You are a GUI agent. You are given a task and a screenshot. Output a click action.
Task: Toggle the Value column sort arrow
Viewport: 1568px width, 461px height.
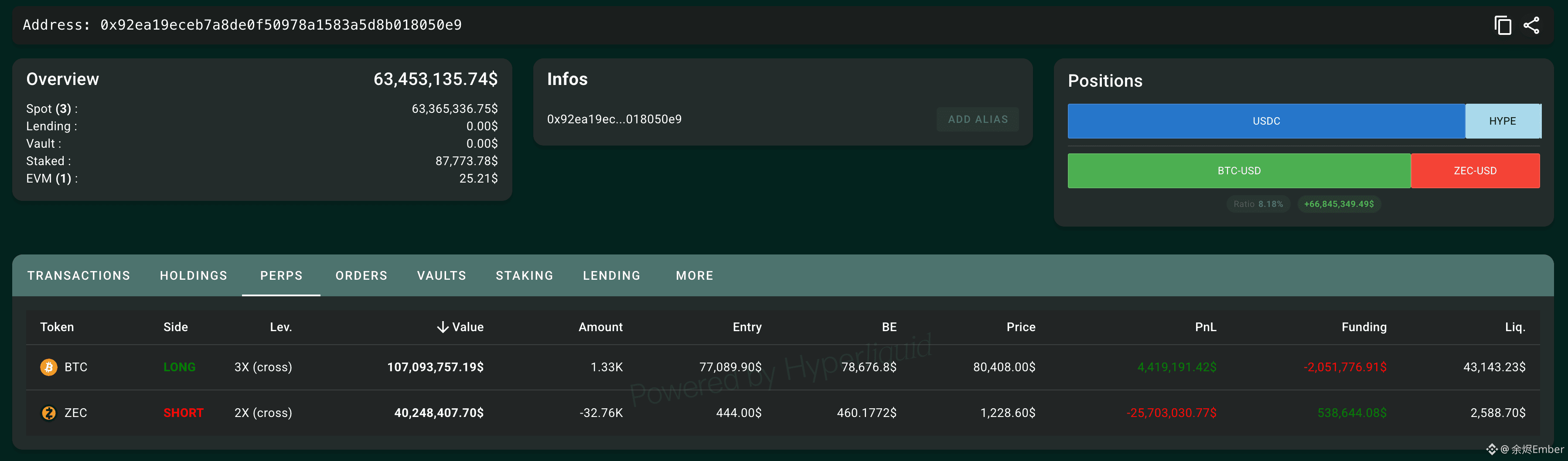443,327
